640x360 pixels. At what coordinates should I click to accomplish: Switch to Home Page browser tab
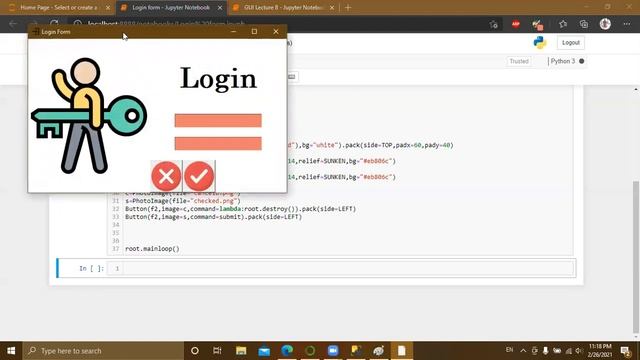(59, 7)
